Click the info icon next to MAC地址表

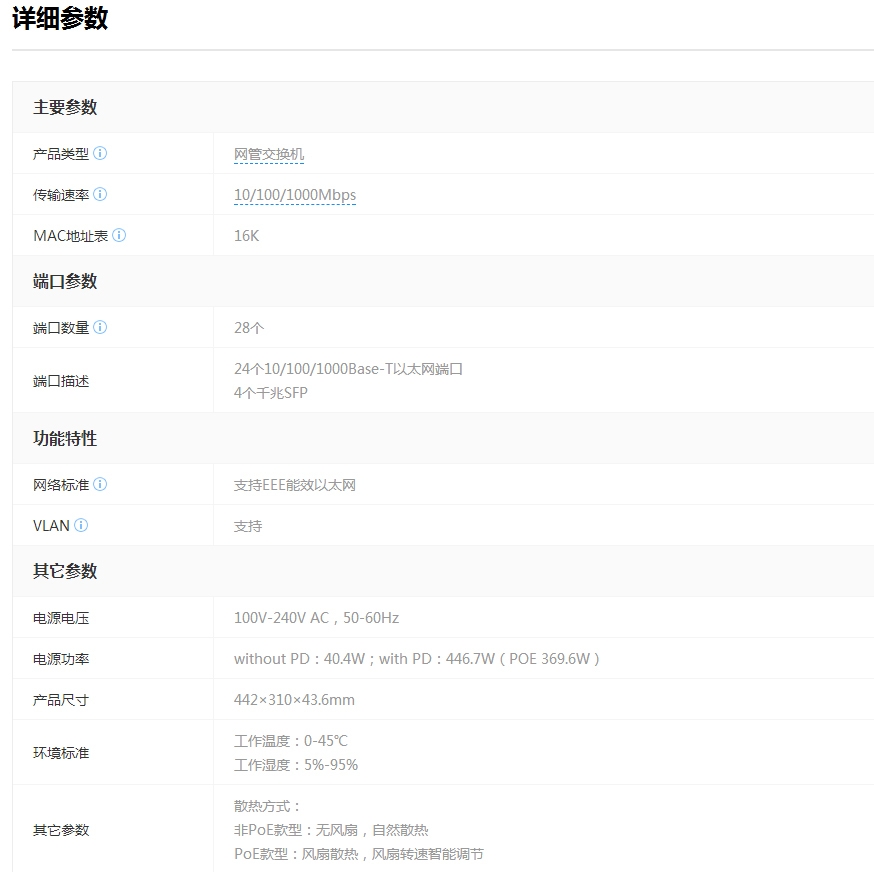pyautogui.click(x=119, y=236)
